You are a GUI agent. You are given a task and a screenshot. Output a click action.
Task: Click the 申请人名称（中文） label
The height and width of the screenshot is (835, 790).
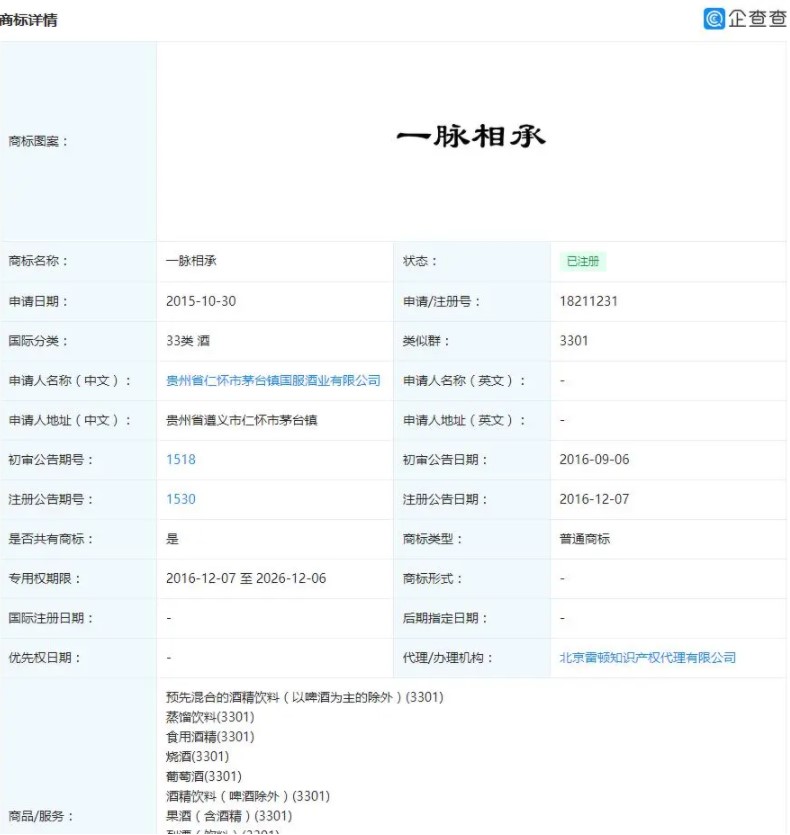[x=69, y=381]
